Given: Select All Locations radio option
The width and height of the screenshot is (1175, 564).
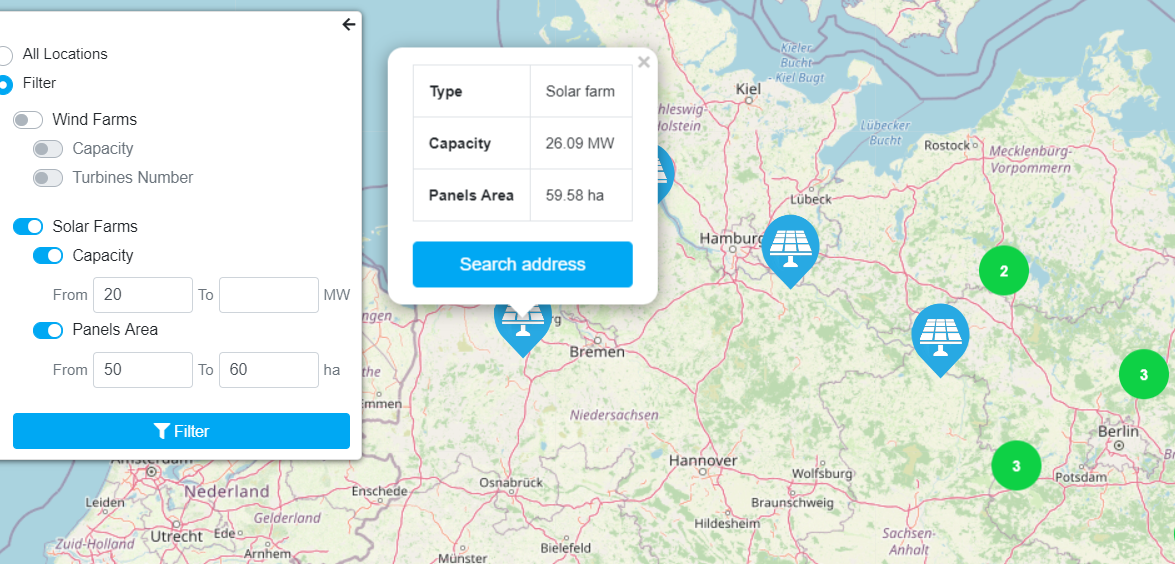Looking at the screenshot, I should pos(5,55).
